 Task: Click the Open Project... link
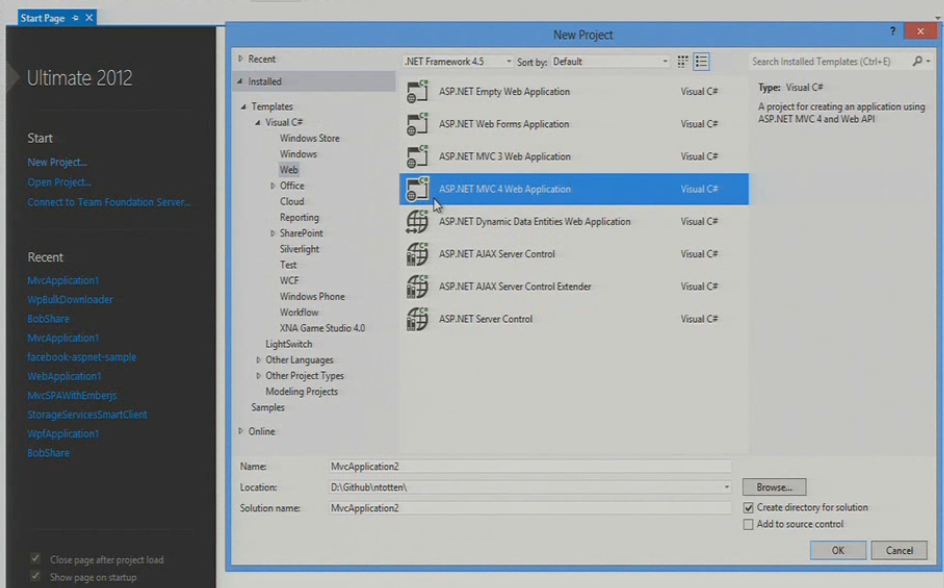59,182
